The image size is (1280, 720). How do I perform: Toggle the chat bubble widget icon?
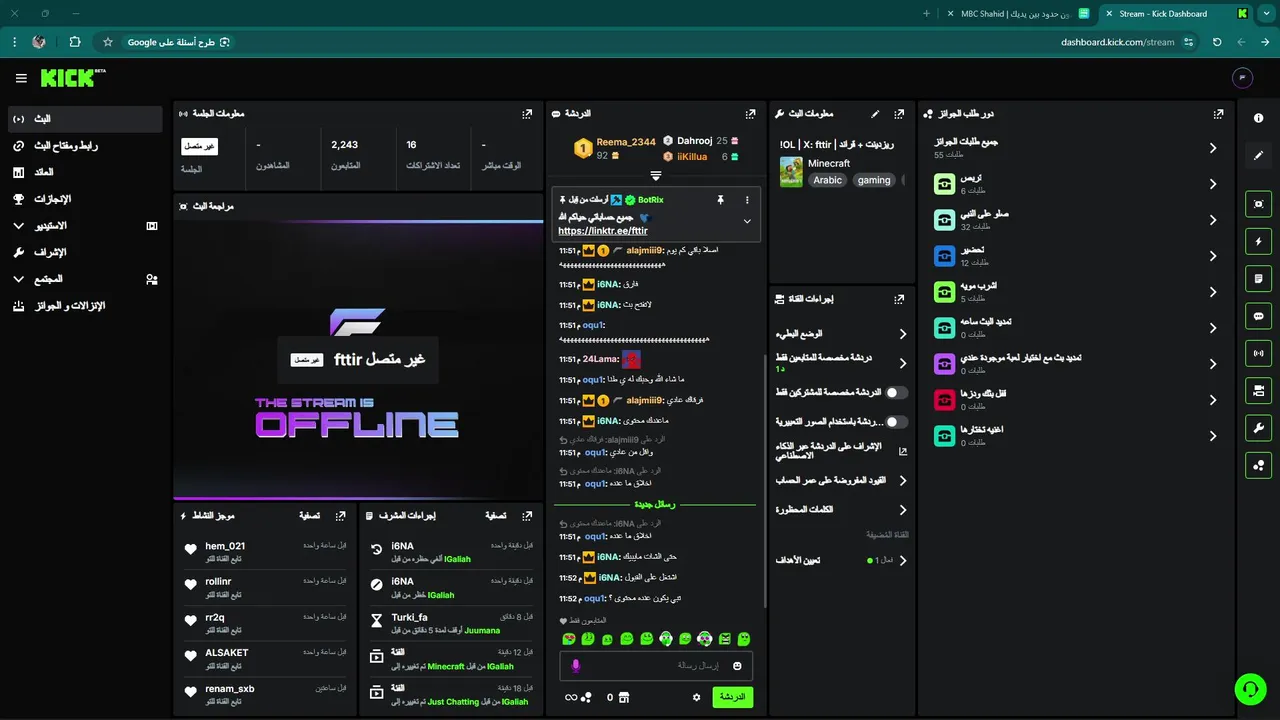tap(1259, 315)
